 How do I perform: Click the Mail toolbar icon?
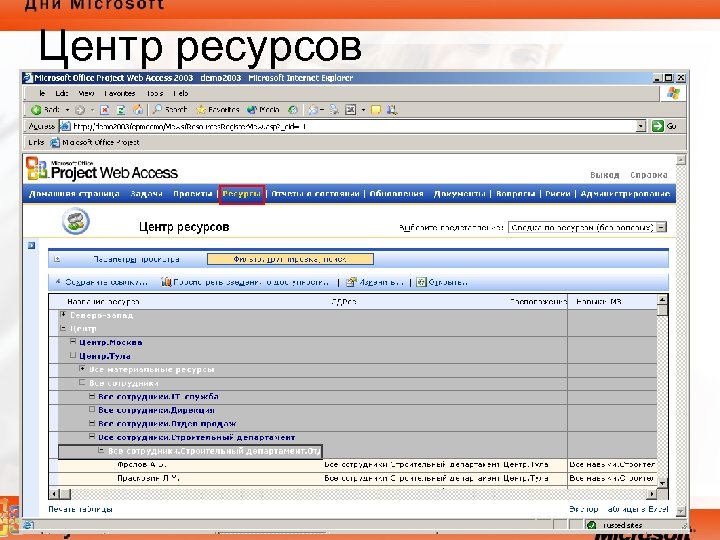pos(314,110)
